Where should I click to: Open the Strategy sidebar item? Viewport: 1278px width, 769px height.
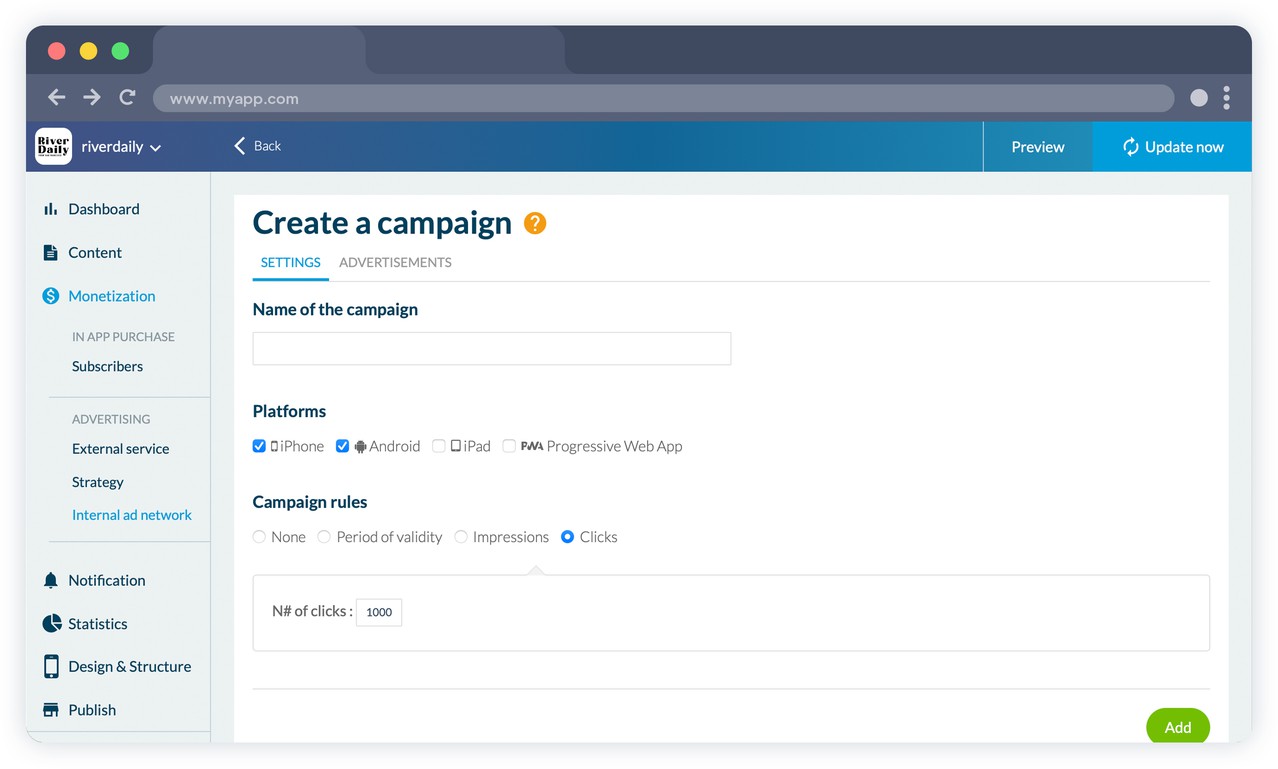click(x=98, y=482)
